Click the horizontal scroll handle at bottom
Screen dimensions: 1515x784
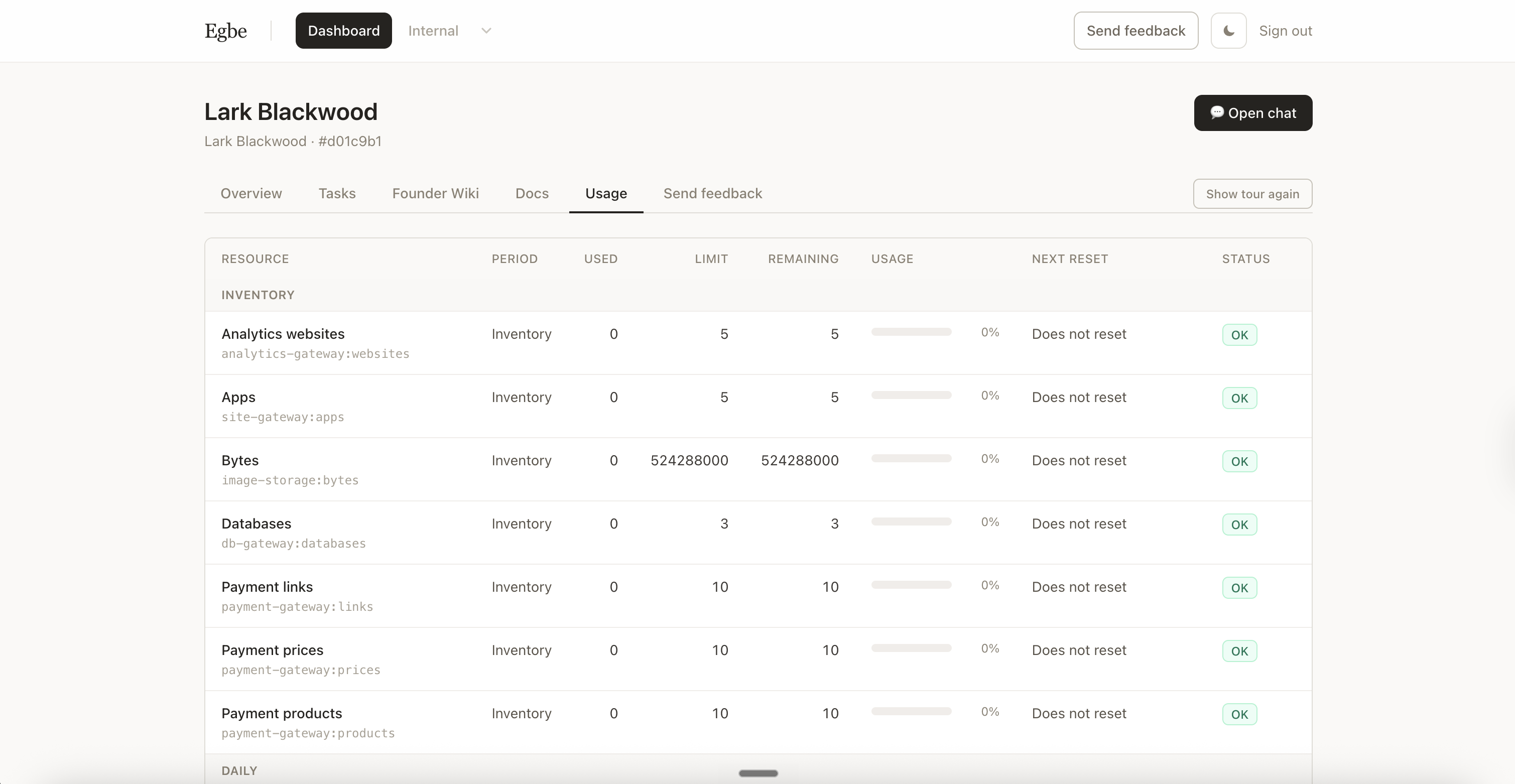[758, 773]
